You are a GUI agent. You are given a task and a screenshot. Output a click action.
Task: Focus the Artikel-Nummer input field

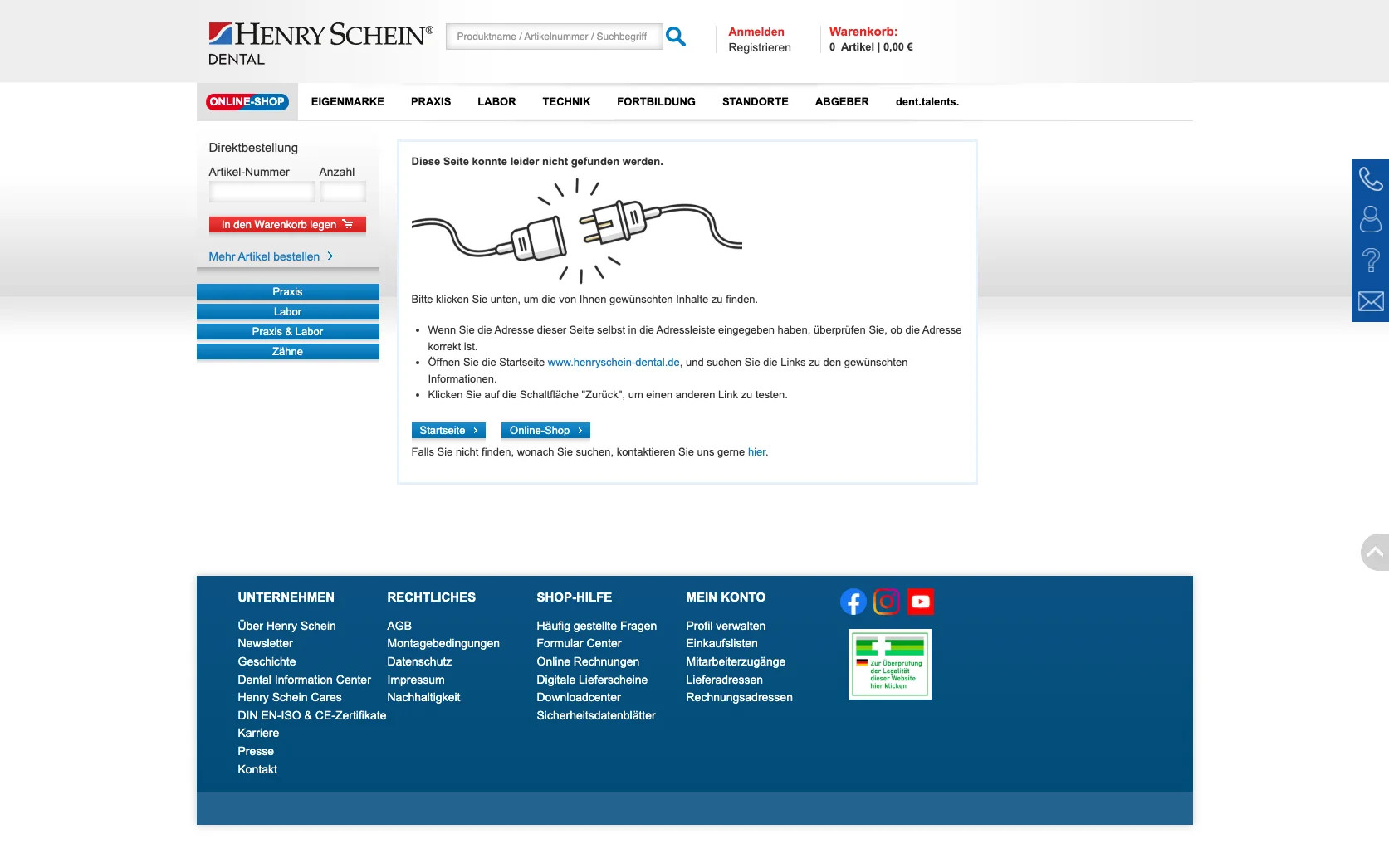click(x=262, y=193)
